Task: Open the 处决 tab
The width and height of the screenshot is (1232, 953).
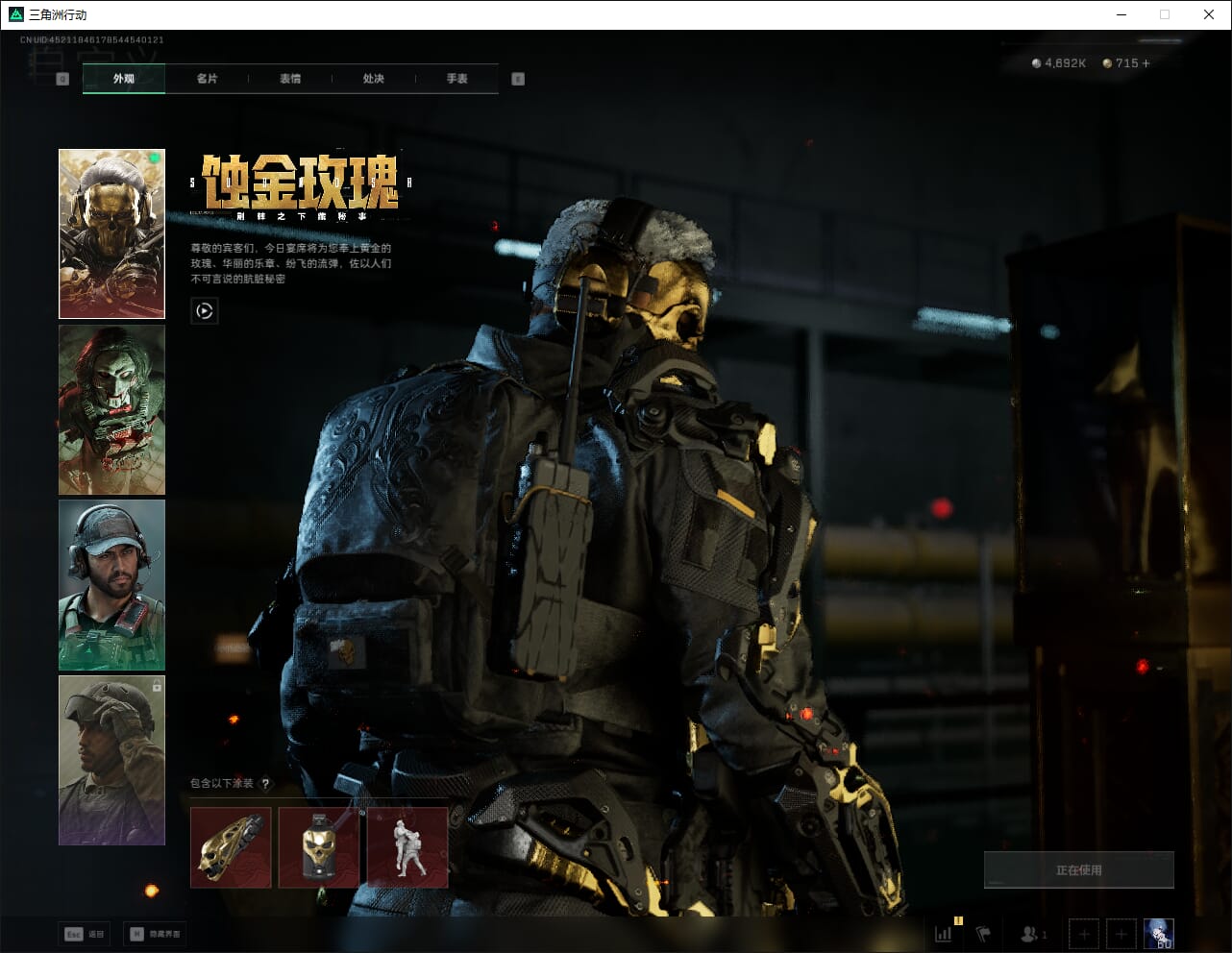Action: pos(374,79)
